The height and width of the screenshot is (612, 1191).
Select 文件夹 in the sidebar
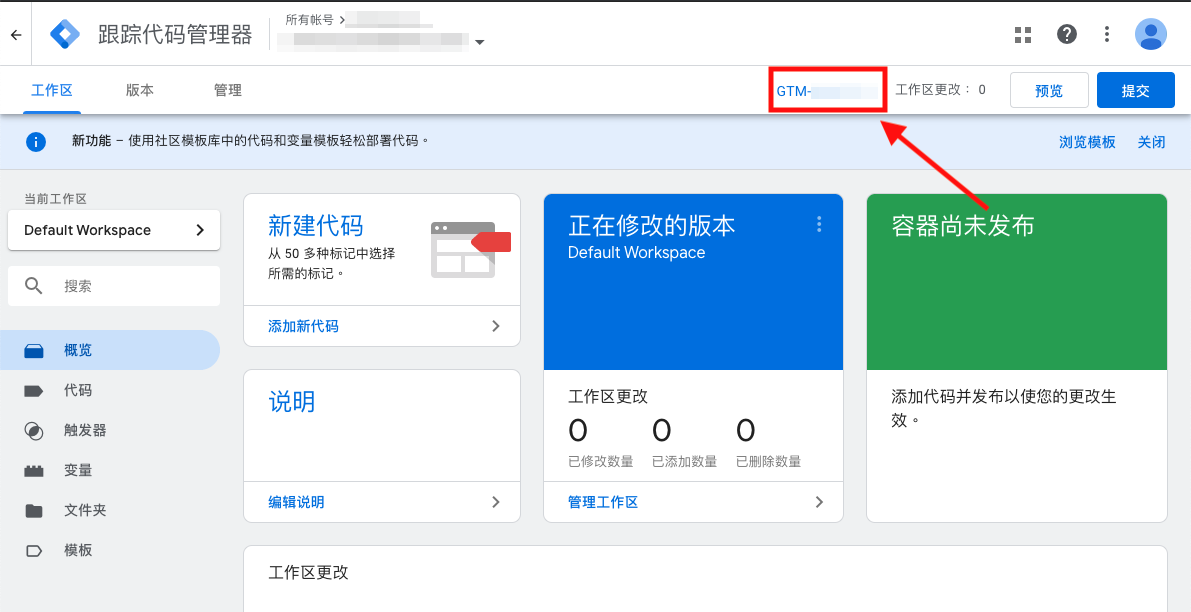click(110, 510)
